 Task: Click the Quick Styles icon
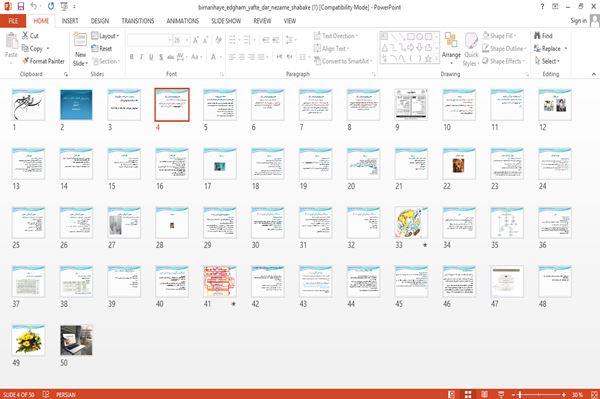coord(471,40)
